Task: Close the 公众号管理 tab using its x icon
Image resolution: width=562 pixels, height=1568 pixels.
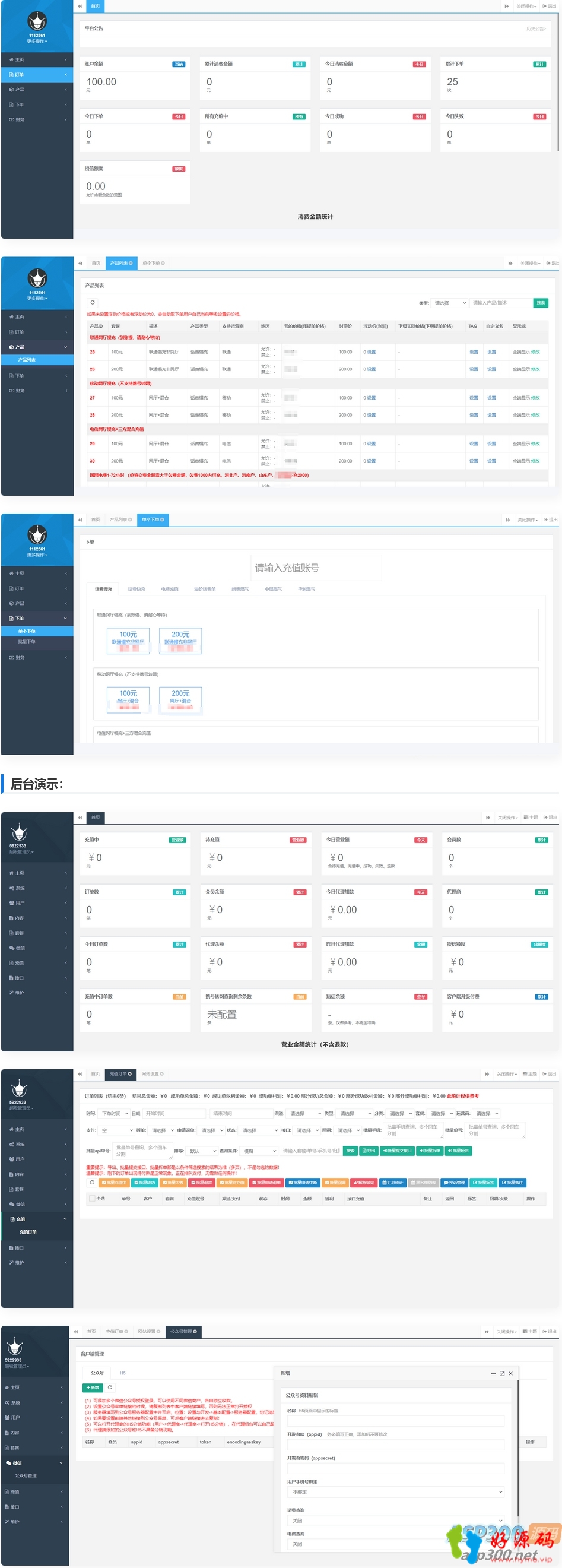Action: [195, 1331]
